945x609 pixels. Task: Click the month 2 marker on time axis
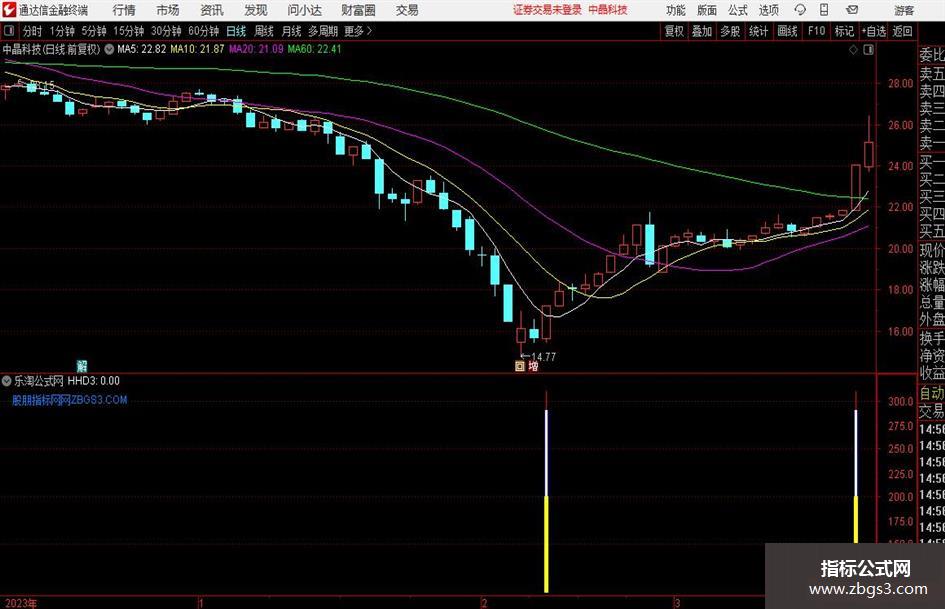[x=484, y=603]
